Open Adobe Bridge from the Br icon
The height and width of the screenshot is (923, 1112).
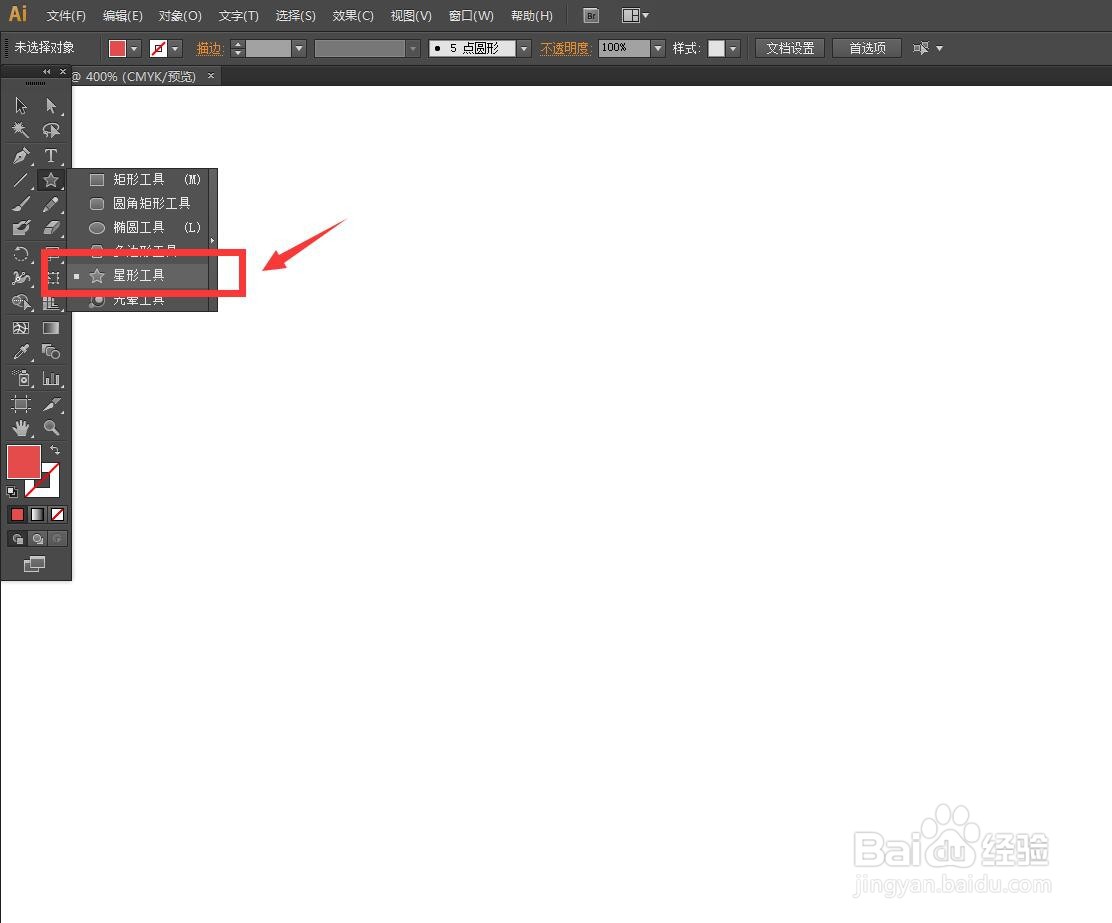click(x=591, y=16)
